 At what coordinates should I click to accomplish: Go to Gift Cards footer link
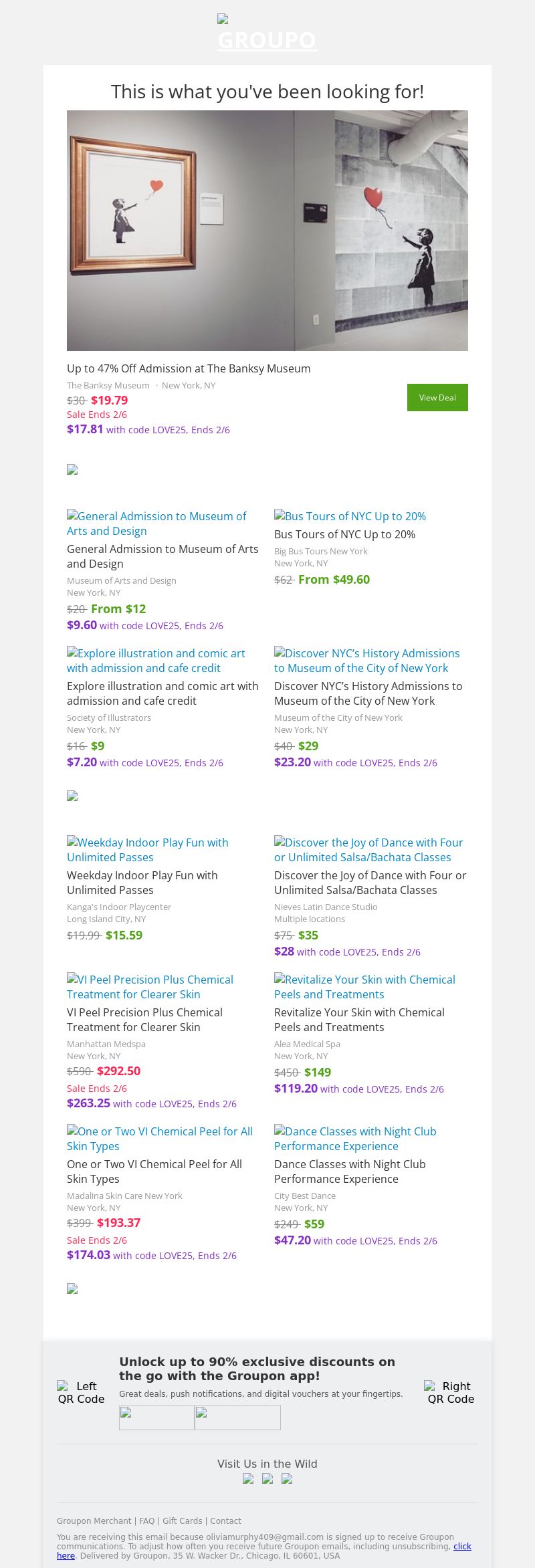click(x=182, y=1521)
